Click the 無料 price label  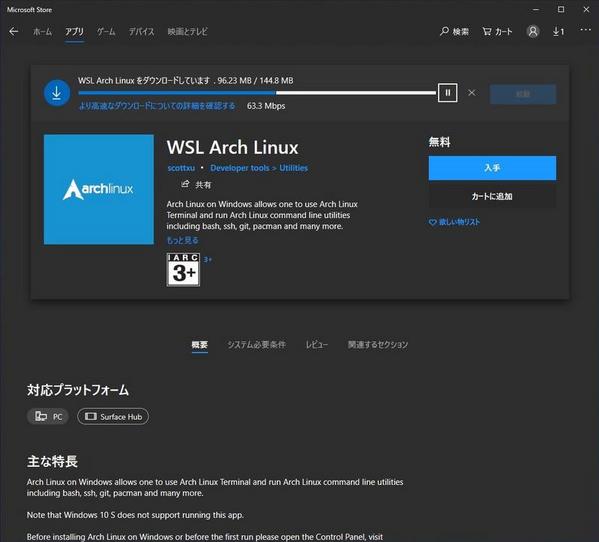[439, 142]
